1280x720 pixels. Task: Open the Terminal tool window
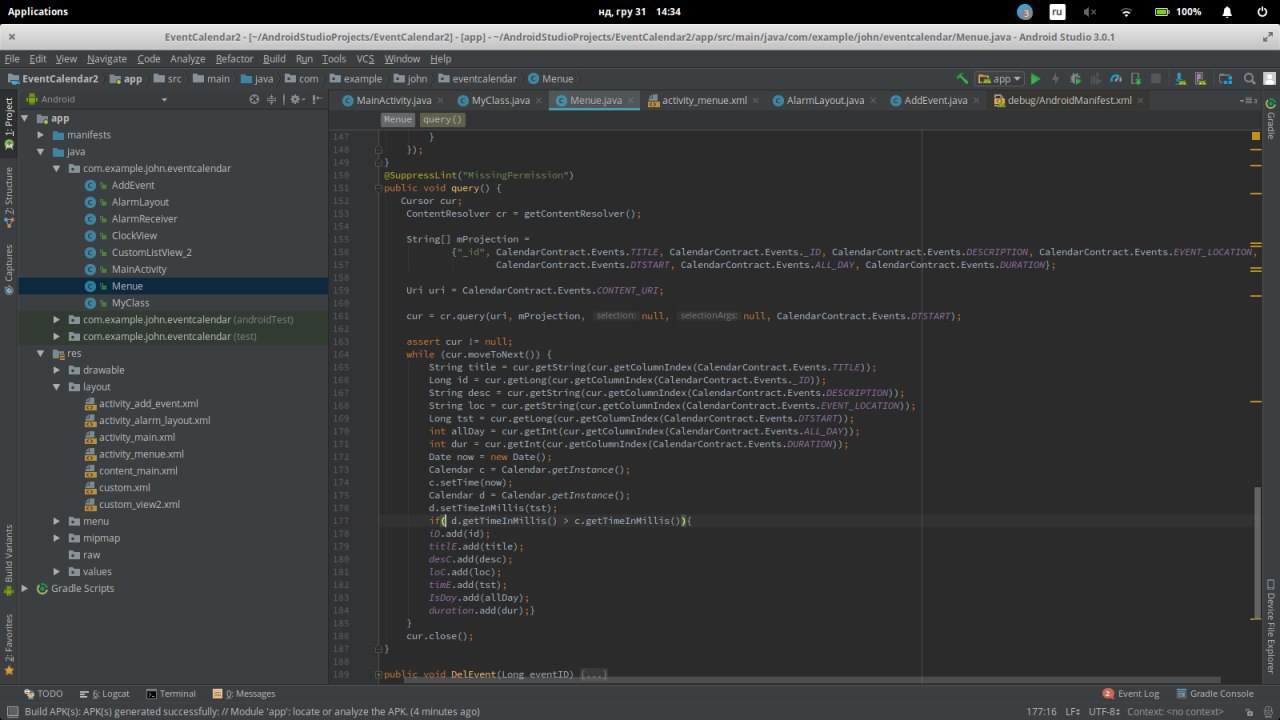pos(171,694)
